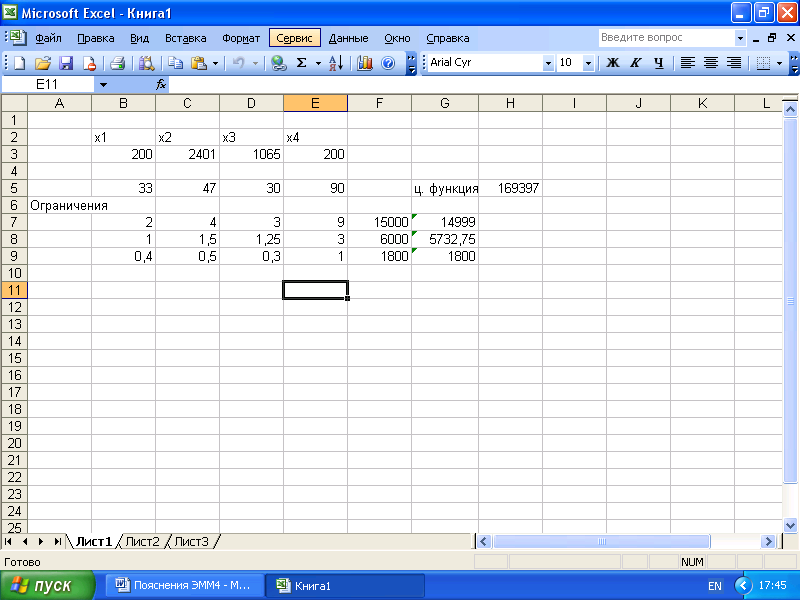The width and height of the screenshot is (800, 600).
Task: Copy selection with the Copy icon
Action: click(176, 63)
